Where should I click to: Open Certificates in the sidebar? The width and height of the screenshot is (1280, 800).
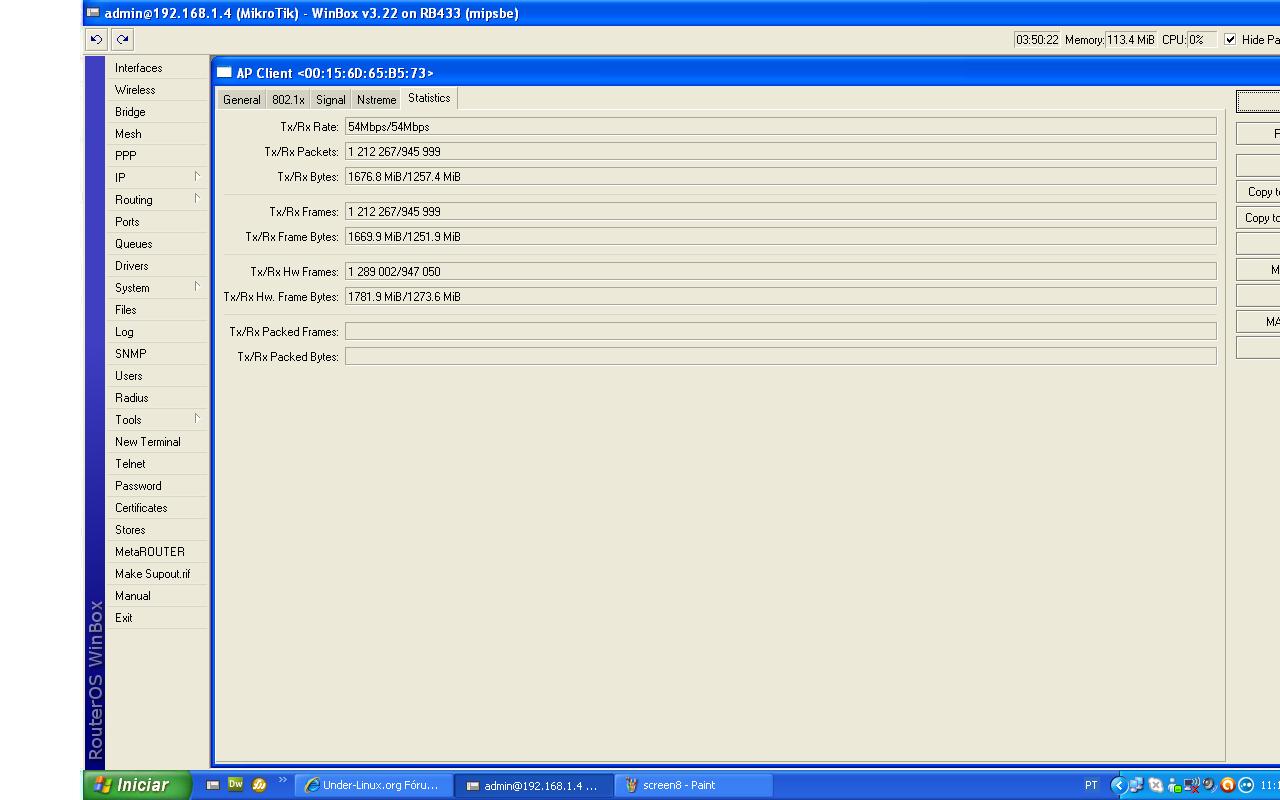[x=141, y=508]
